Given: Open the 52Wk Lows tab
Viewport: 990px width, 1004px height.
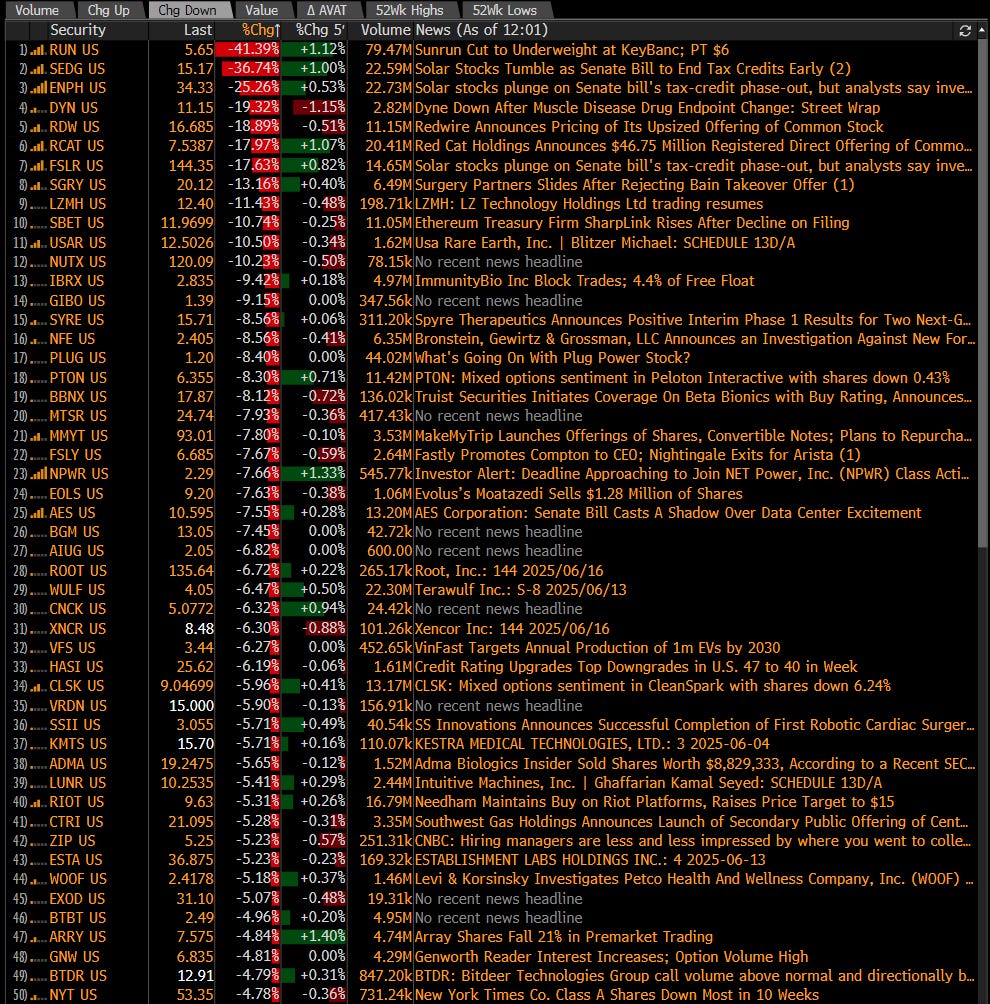Looking at the screenshot, I should click(x=505, y=10).
